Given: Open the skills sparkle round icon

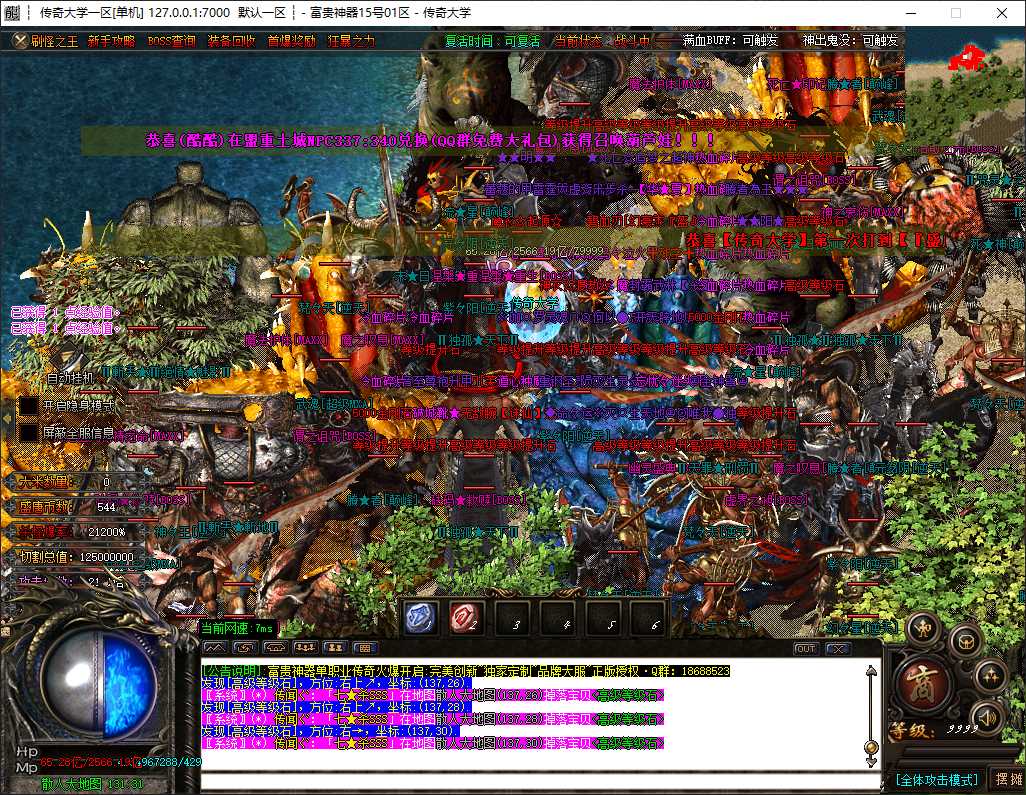Looking at the screenshot, I should 990,675.
